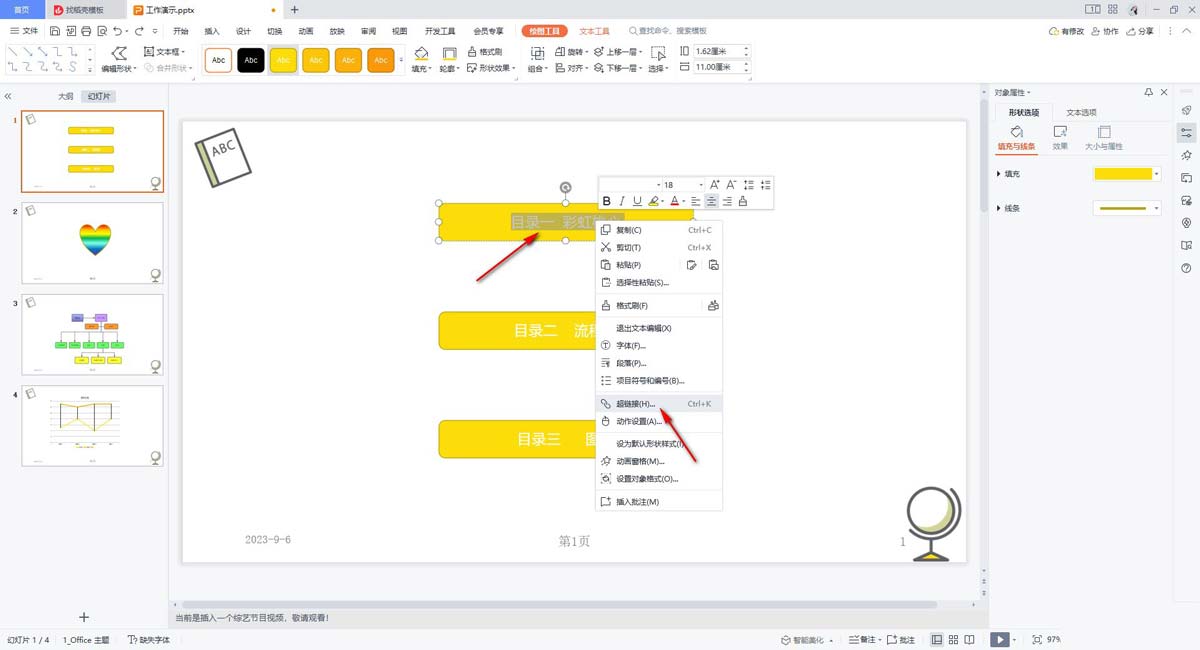Click Bold in the floating mini toolbar
1200x650 pixels.
(606, 201)
